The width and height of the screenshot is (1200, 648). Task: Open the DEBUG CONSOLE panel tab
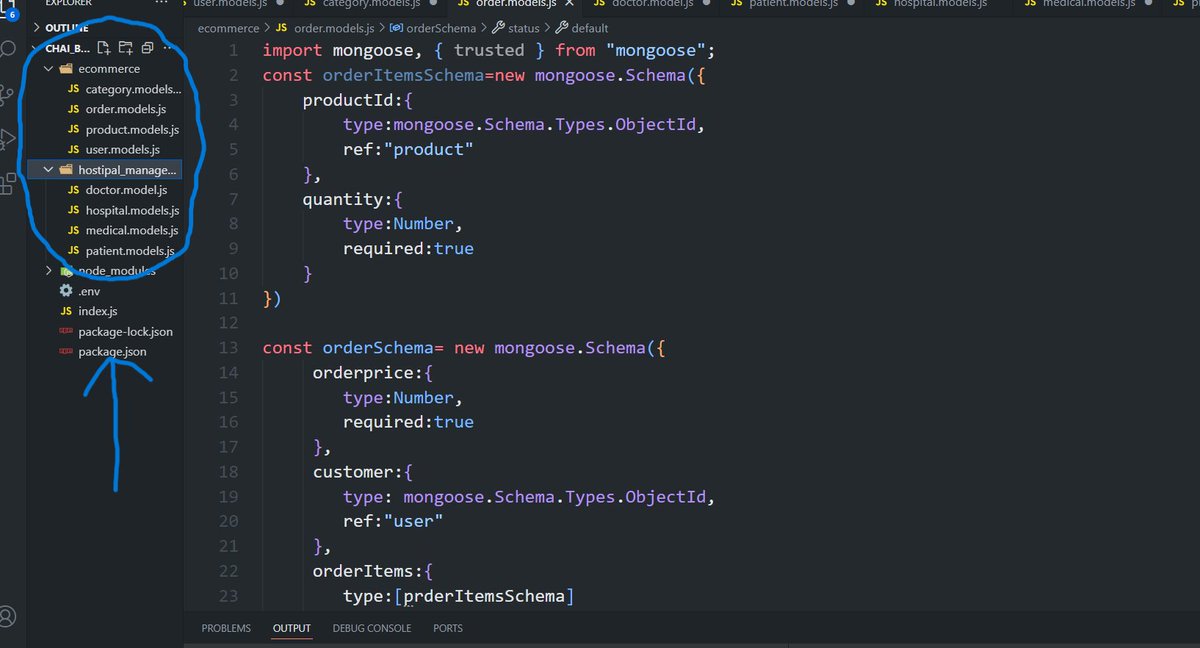(x=372, y=628)
